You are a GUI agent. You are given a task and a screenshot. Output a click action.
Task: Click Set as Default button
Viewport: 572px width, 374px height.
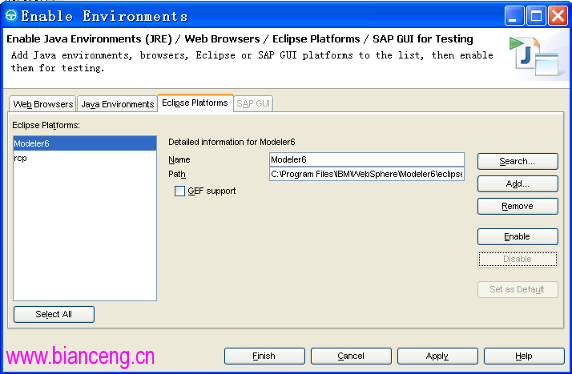point(517,289)
